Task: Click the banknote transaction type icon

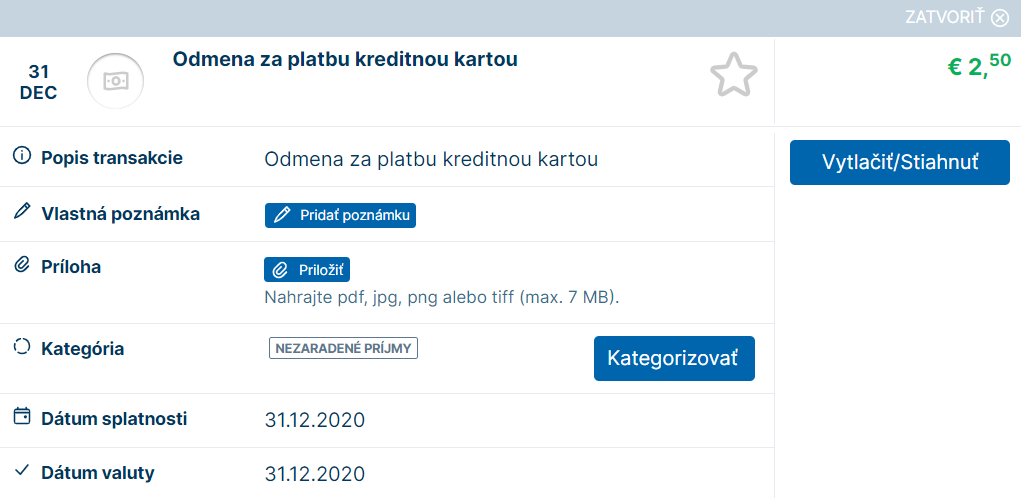Action: [114, 81]
